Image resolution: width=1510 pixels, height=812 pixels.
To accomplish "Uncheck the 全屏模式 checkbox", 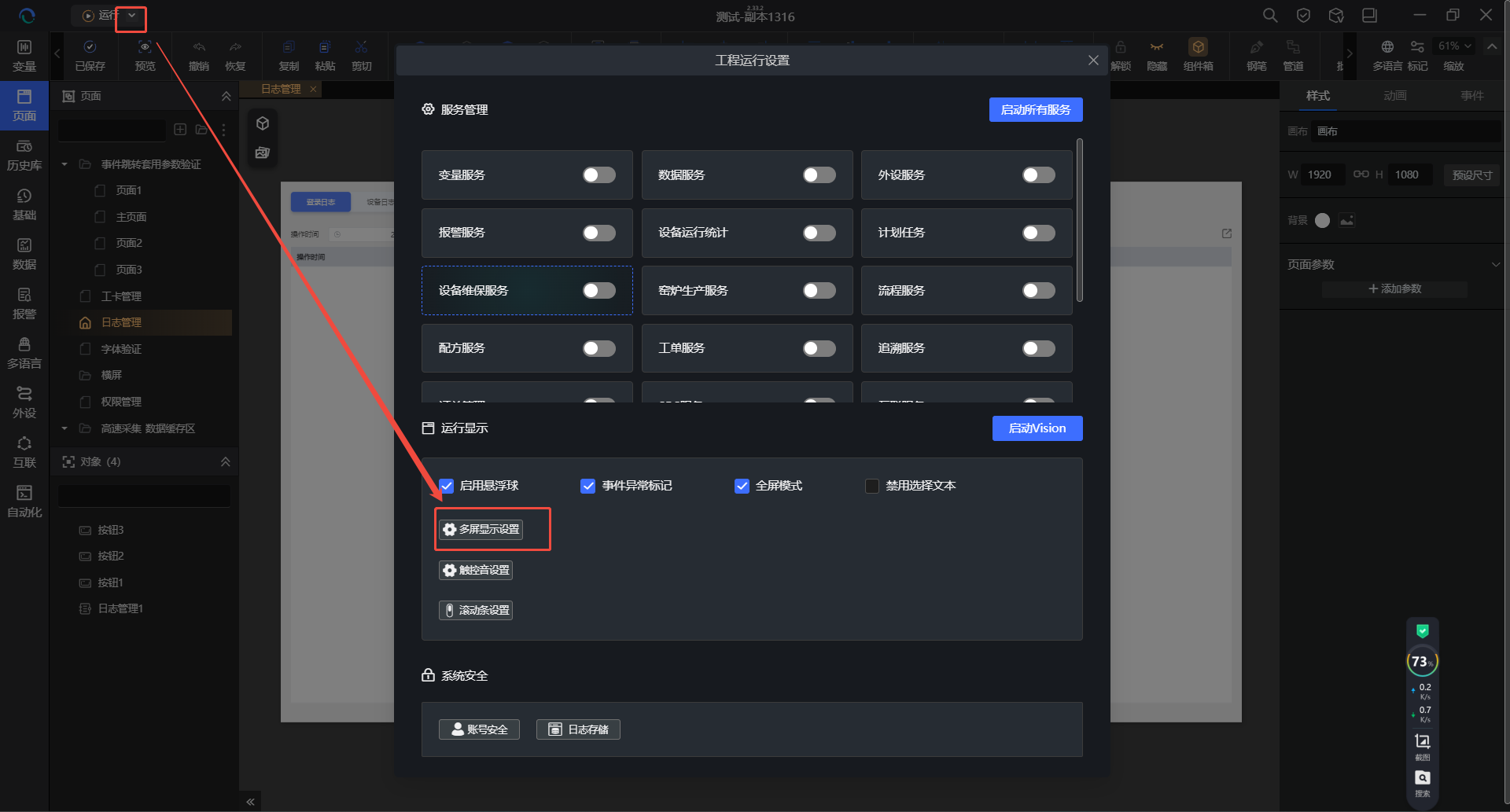I will [742, 486].
